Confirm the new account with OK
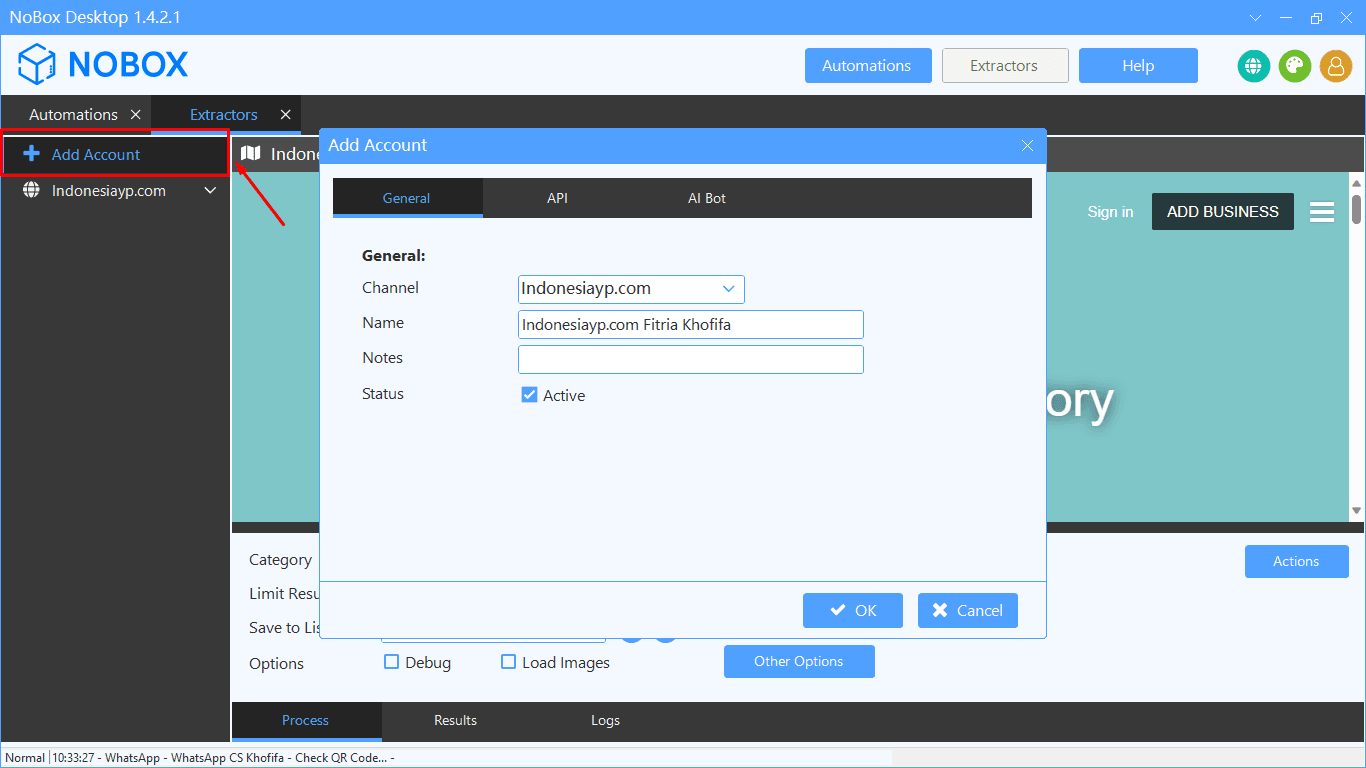The image size is (1366, 768). click(x=852, y=610)
